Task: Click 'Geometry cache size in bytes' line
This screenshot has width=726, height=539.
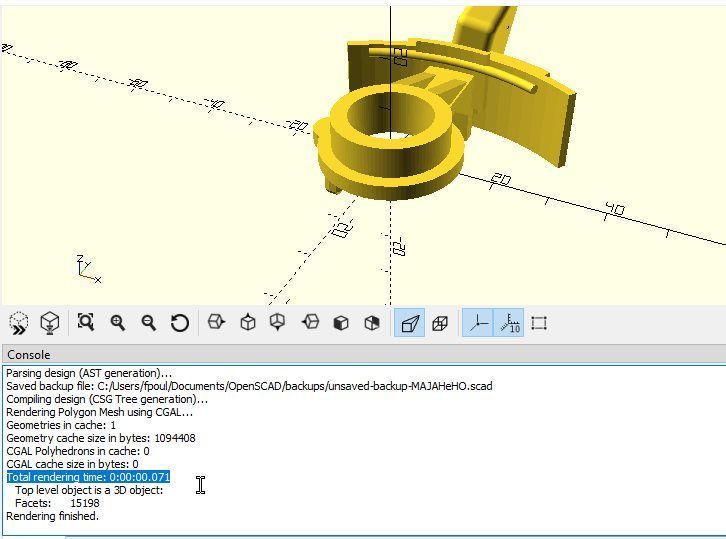Action: (x=100, y=438)
